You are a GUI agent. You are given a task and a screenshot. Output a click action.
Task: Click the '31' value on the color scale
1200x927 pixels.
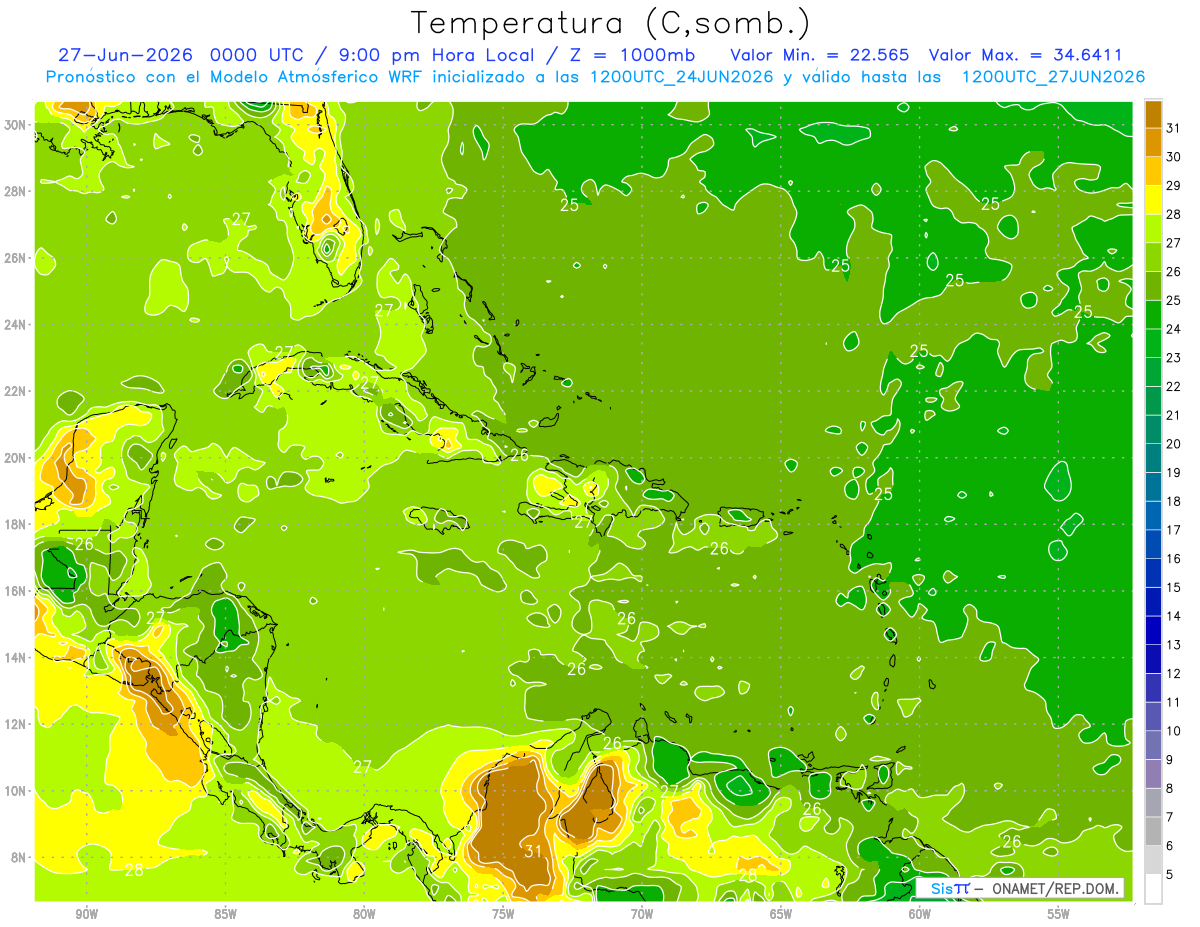point(1173,128)
